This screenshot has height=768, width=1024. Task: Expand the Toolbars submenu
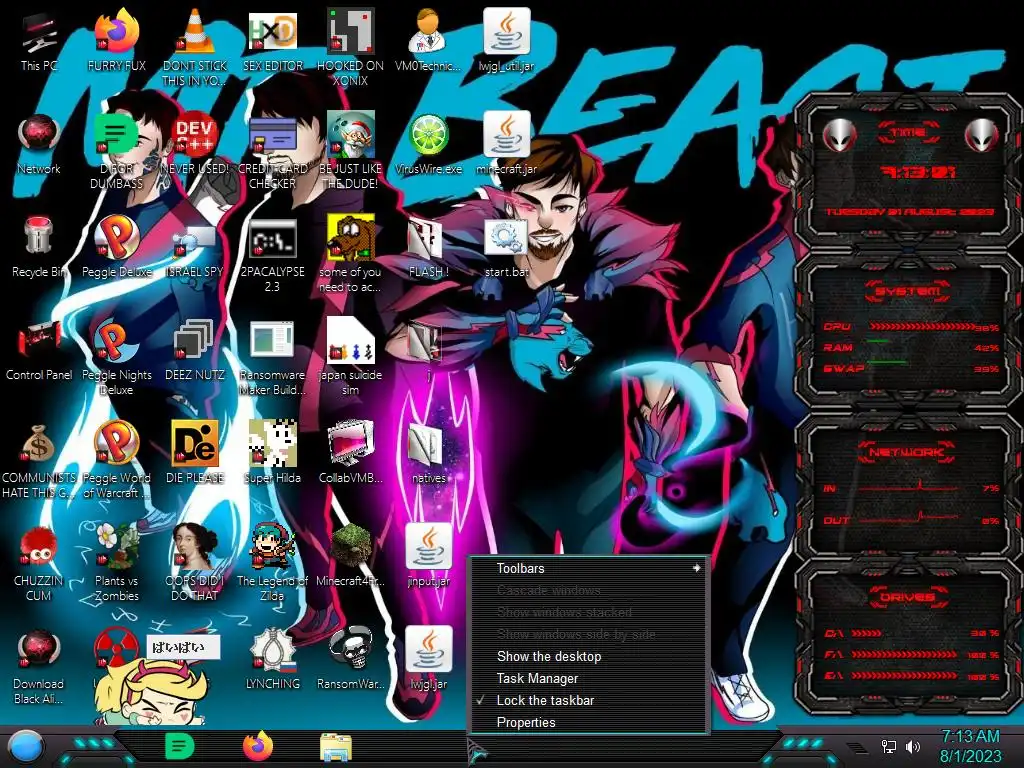588,568
